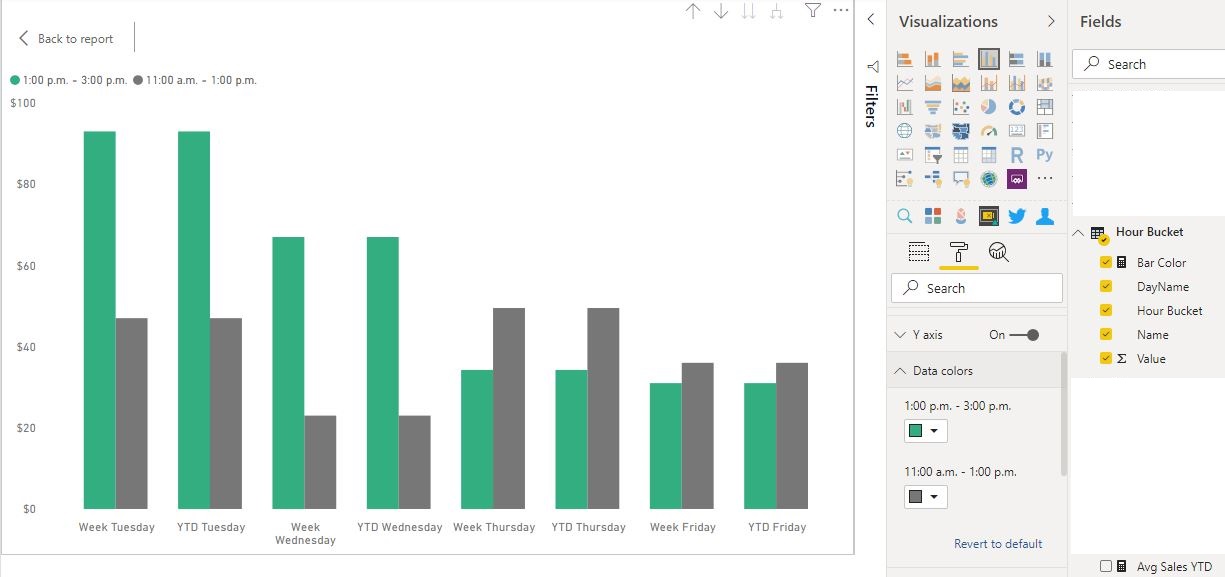Select the pie chart visualization icon
The image size is (1225, 577).
pyautogui.click(x=989, y=107)
